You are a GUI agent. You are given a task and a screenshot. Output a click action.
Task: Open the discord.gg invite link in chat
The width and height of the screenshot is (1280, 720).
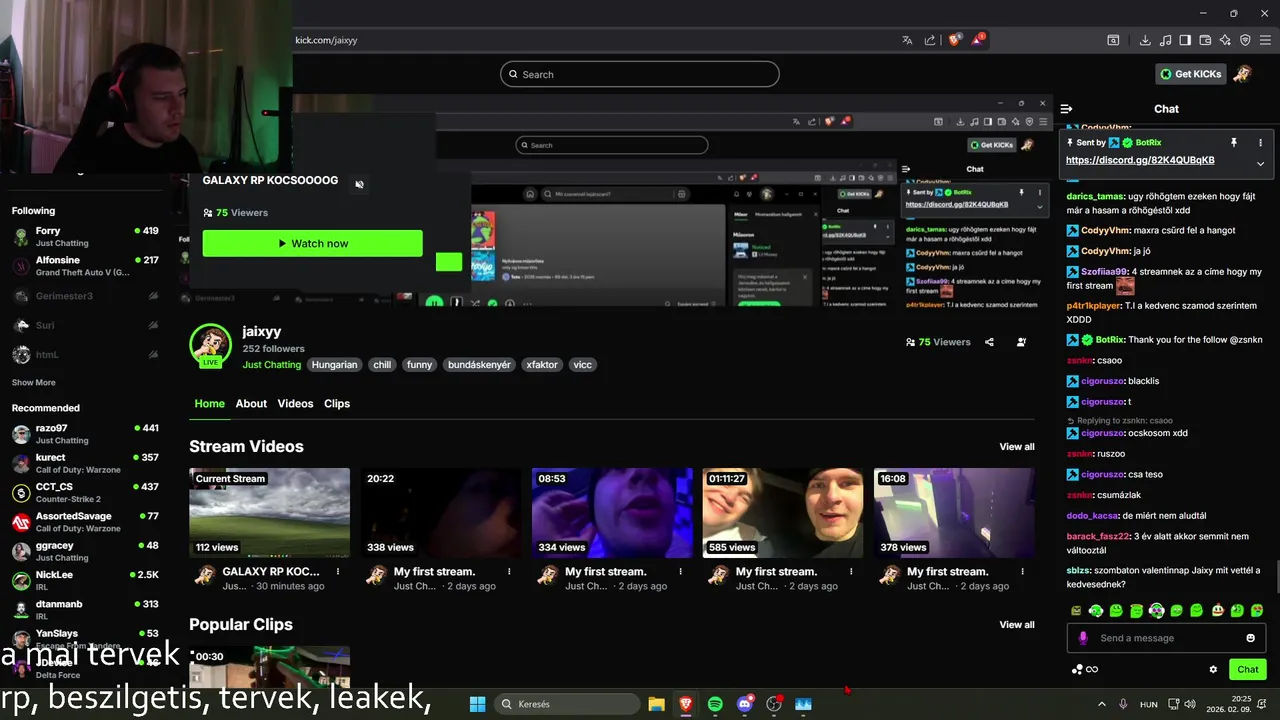pos(1140,160)
